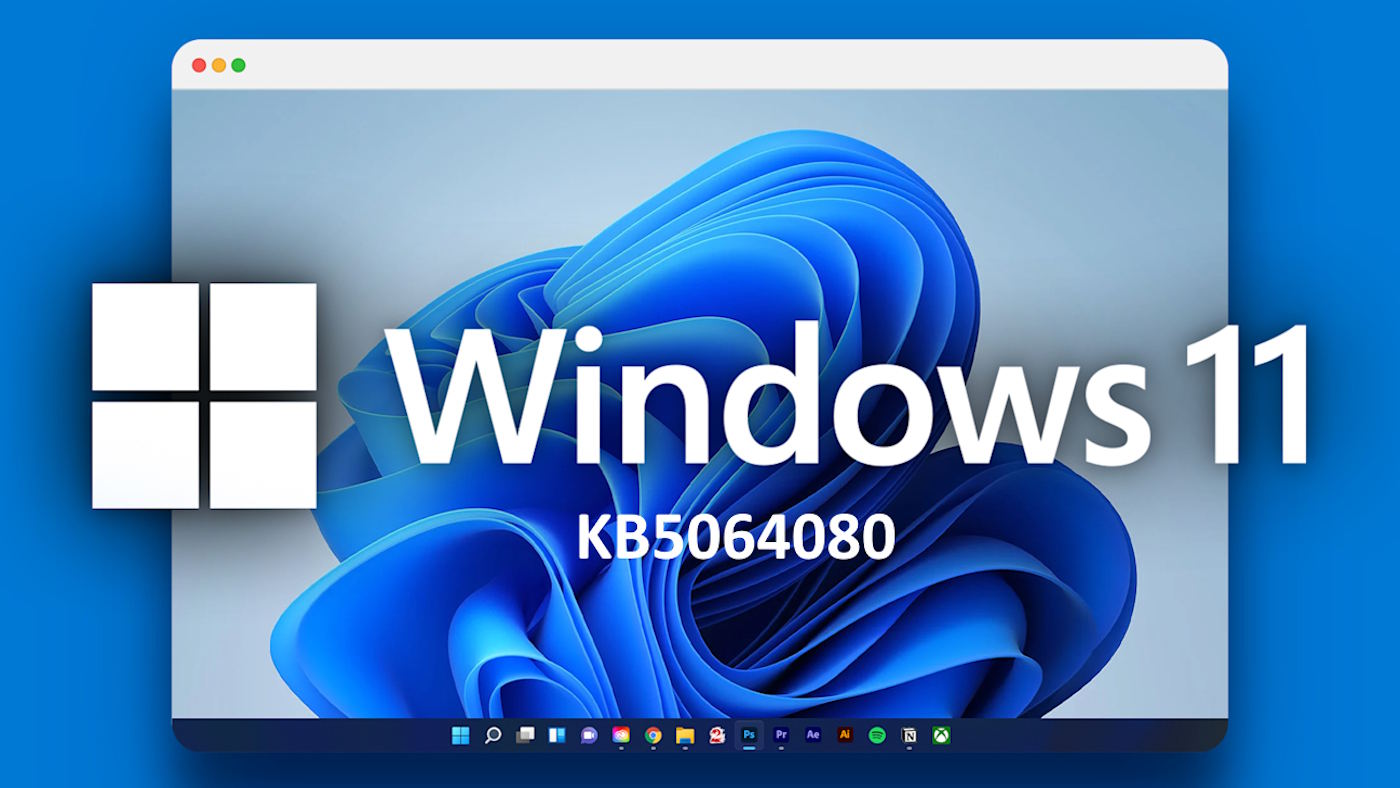Screen dimensions: 1400x788
Task: Open After Effects from taskbar
Action: coord(813,735)
